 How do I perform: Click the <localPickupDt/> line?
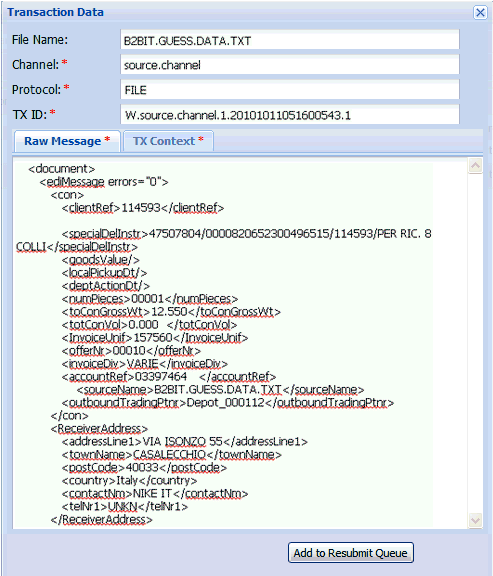pyautogui.click(x=104, y=273)
